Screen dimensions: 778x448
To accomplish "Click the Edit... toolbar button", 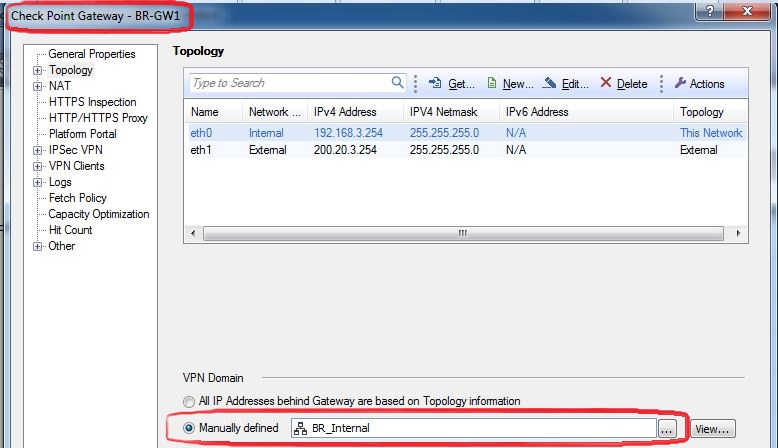I will pos(566,83).
